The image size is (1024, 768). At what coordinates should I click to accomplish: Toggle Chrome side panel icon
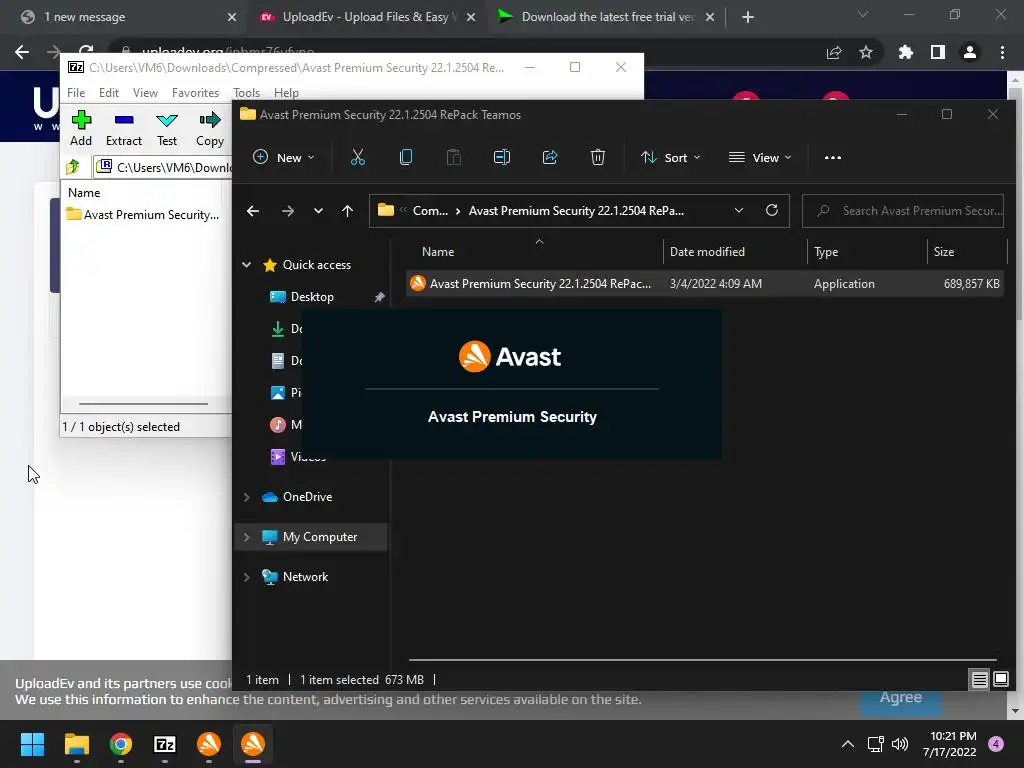click(x=938, y=52)
